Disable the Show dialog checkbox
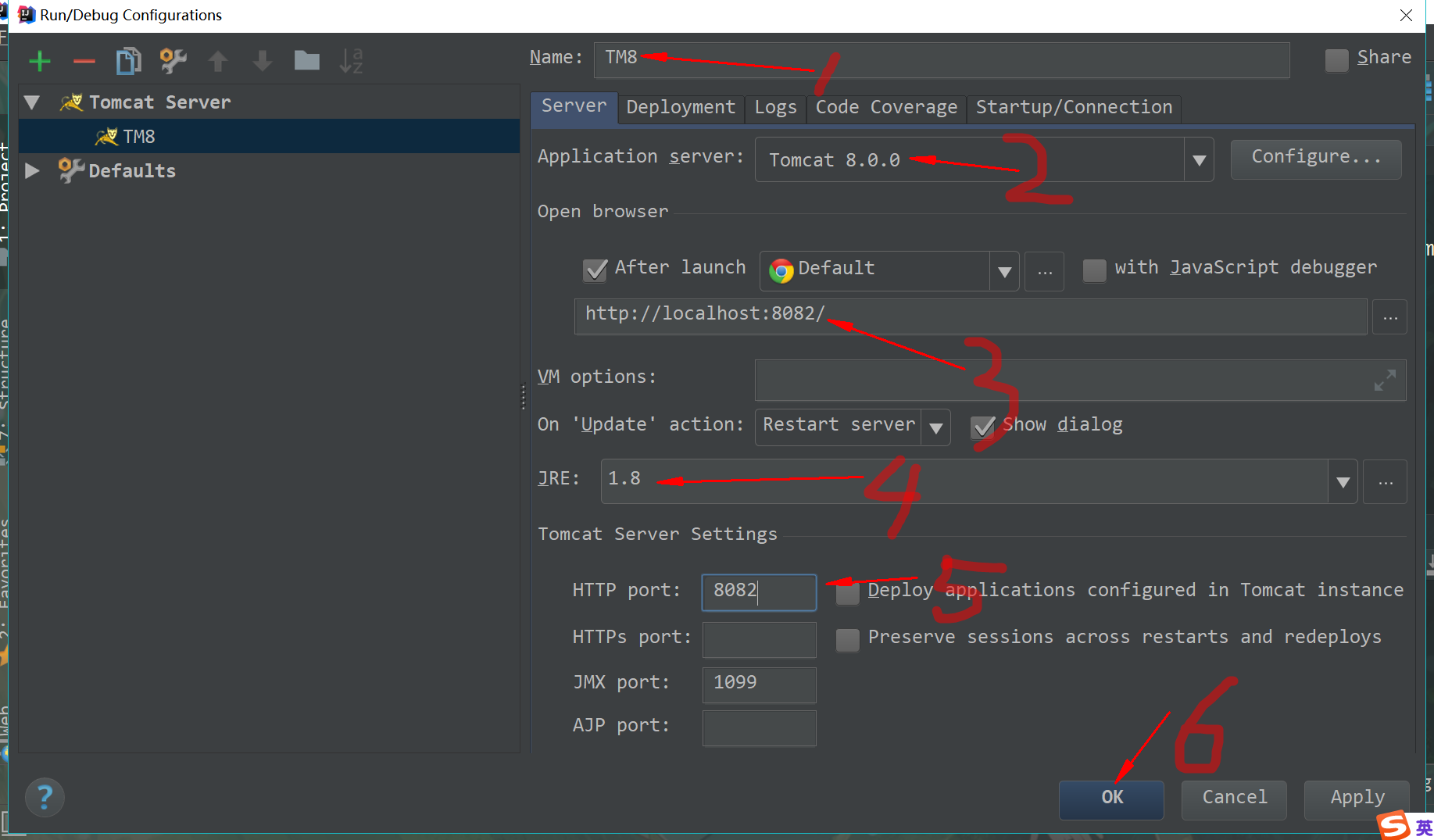 (983, 427)
